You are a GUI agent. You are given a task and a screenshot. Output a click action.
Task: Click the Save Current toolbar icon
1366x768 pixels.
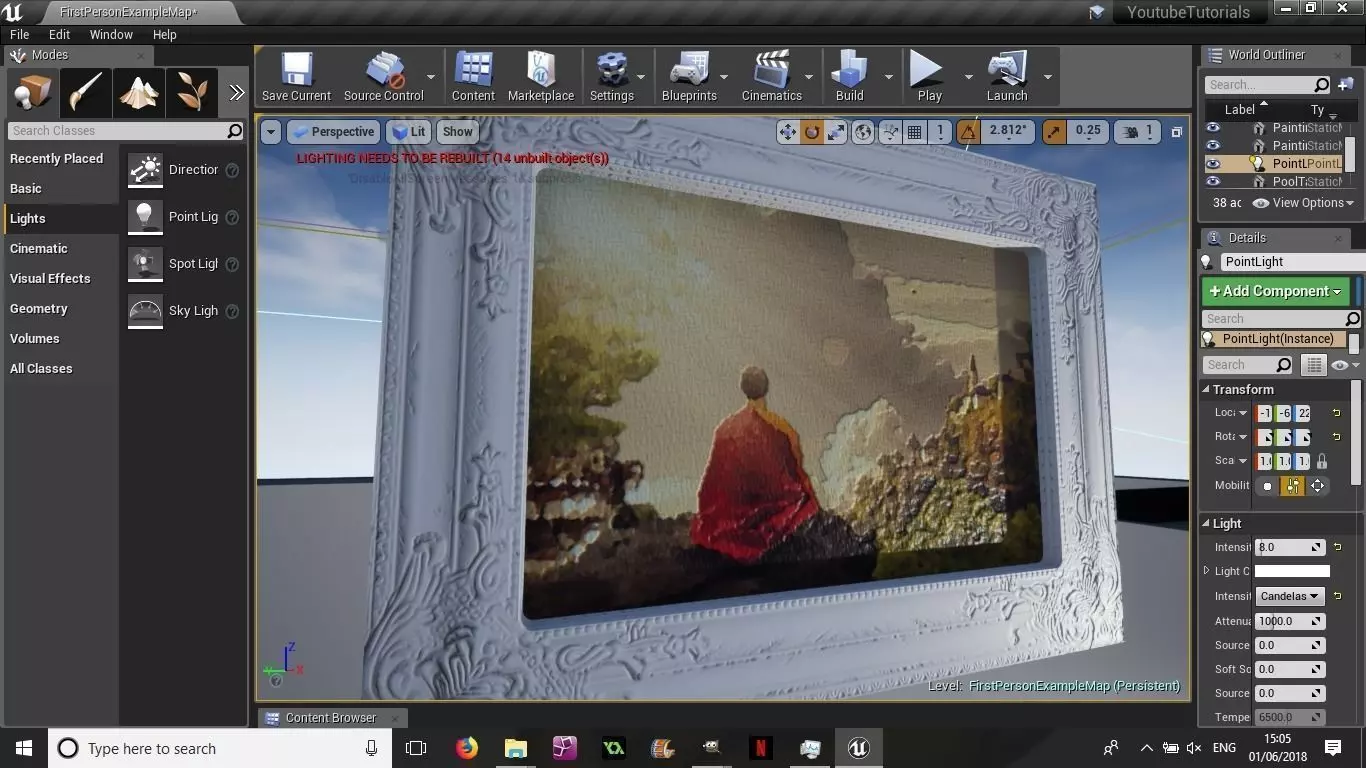pyautogui.click(x=296, y=77)
